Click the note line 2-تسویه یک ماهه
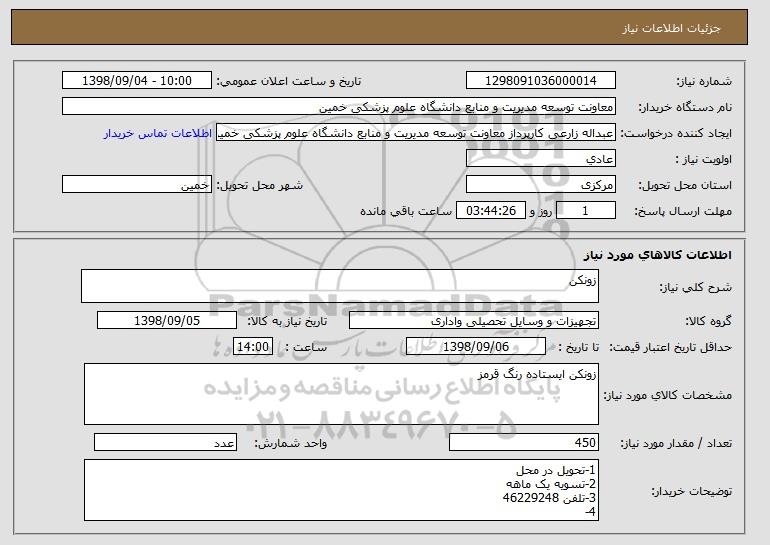This screenshot has width=770, height=545. (550, 484)
